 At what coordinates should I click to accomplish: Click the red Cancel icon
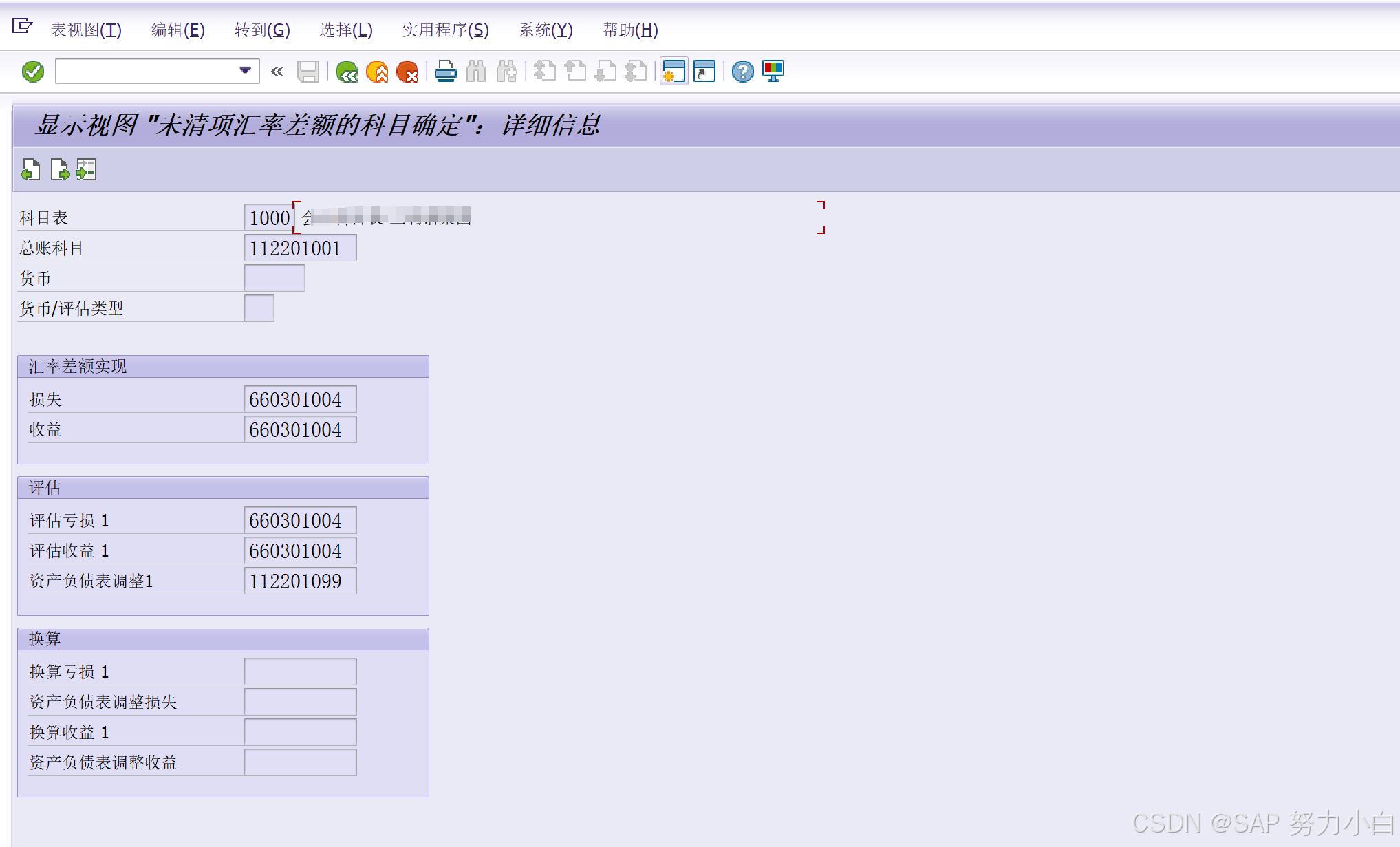pyautogui.click(x=407, y=72)
